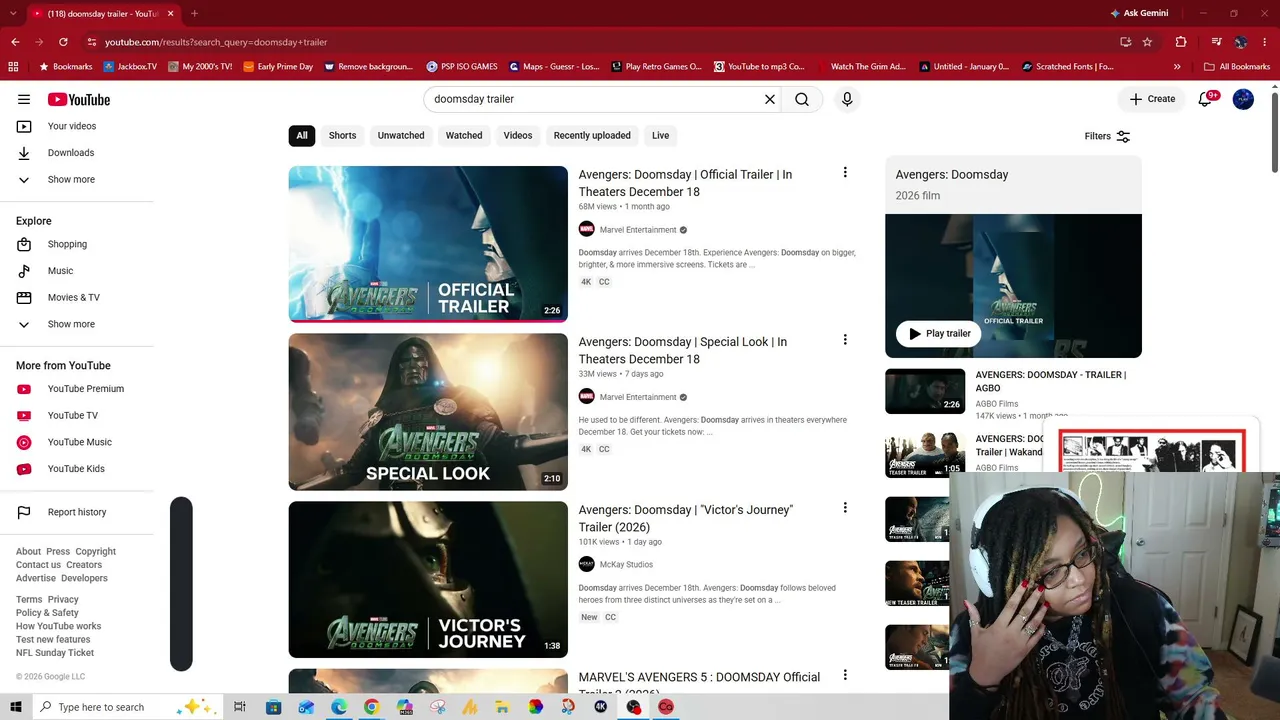Open the account avatar menu

click(x=1243, y=99)
